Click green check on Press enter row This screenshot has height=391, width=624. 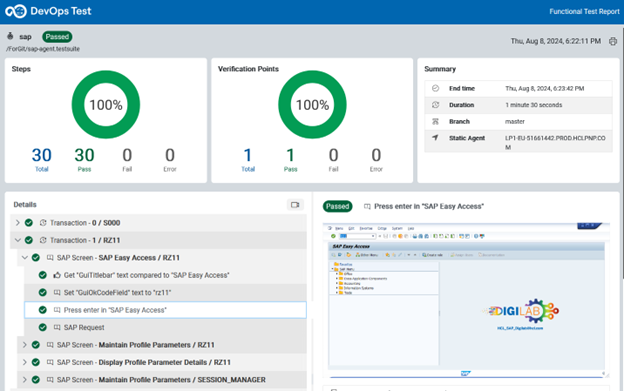tap(43, 310)
